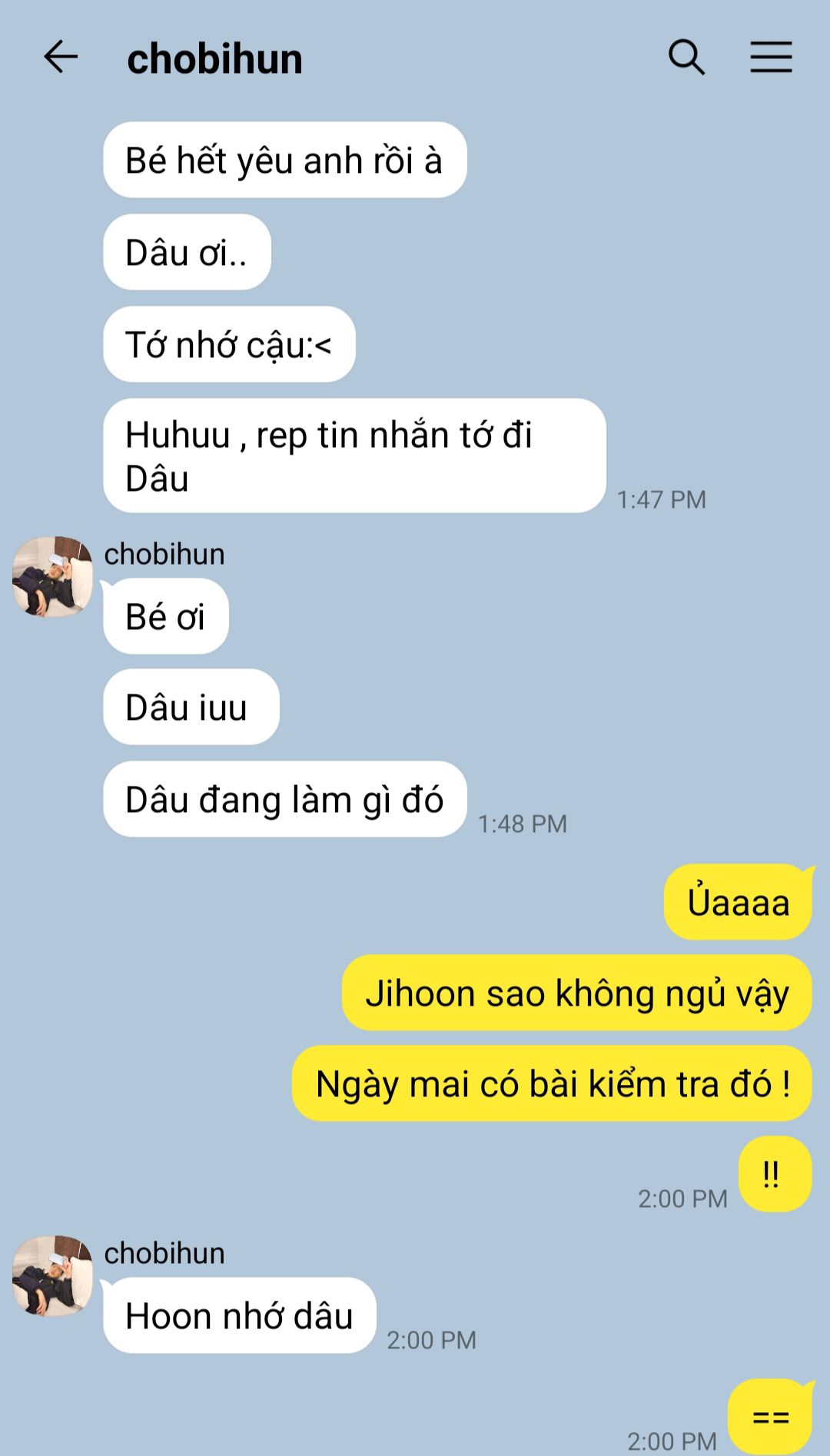Tap chobihun's avatar beside "Bé ơi"
This screenshot has width=830, height=1456.
click(x=52, y=577)
